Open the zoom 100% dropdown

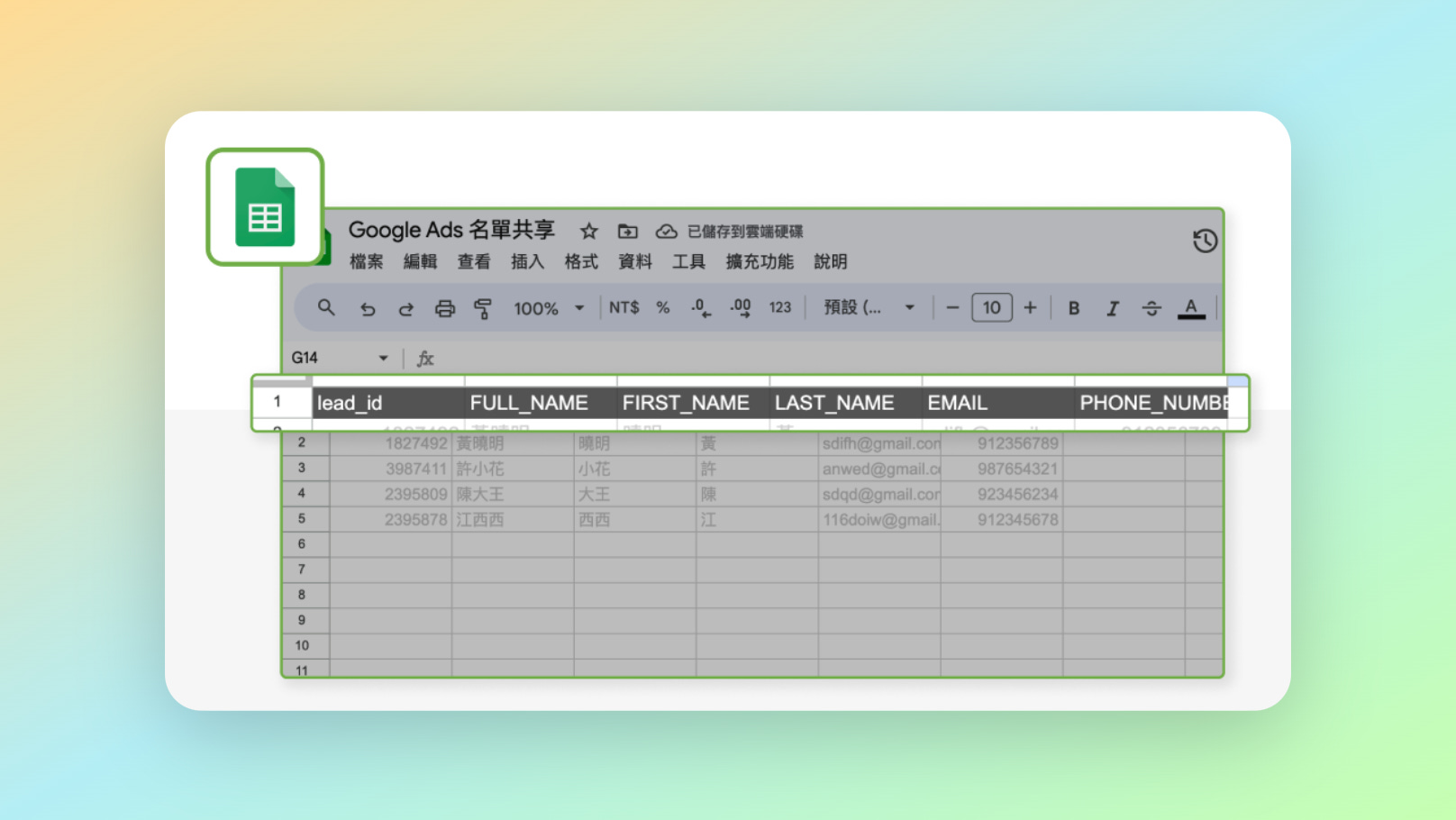549,308
